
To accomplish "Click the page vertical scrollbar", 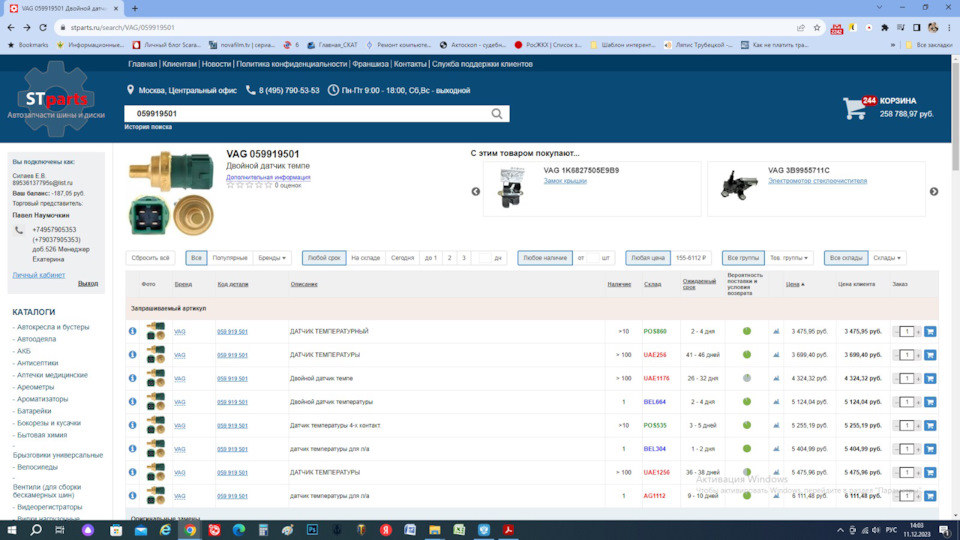I will [x=955, y=116].
